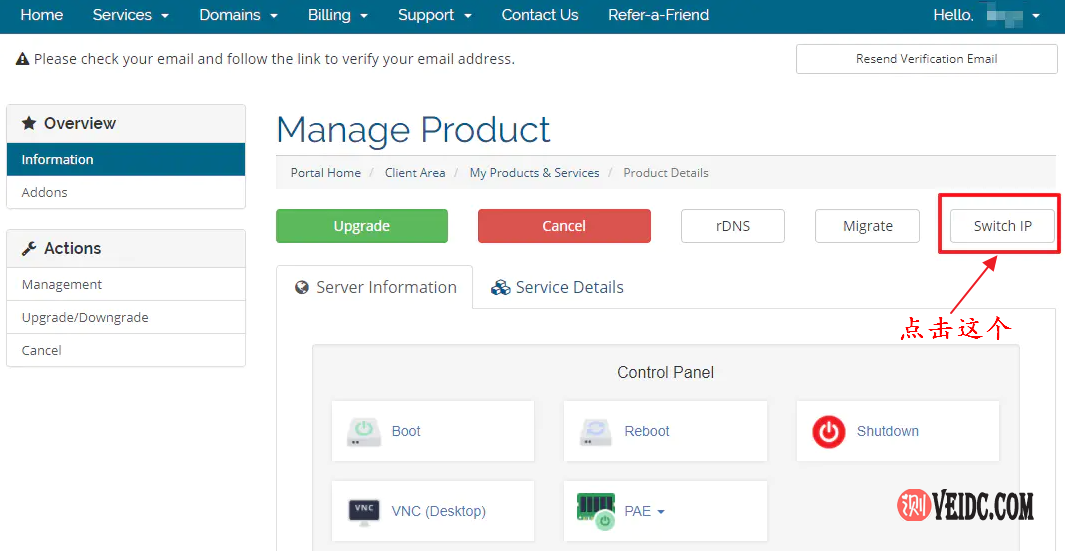Open the Services dropdown menu
The width and height of the screenshot is (1065, 551).
[x=130, y=15]
